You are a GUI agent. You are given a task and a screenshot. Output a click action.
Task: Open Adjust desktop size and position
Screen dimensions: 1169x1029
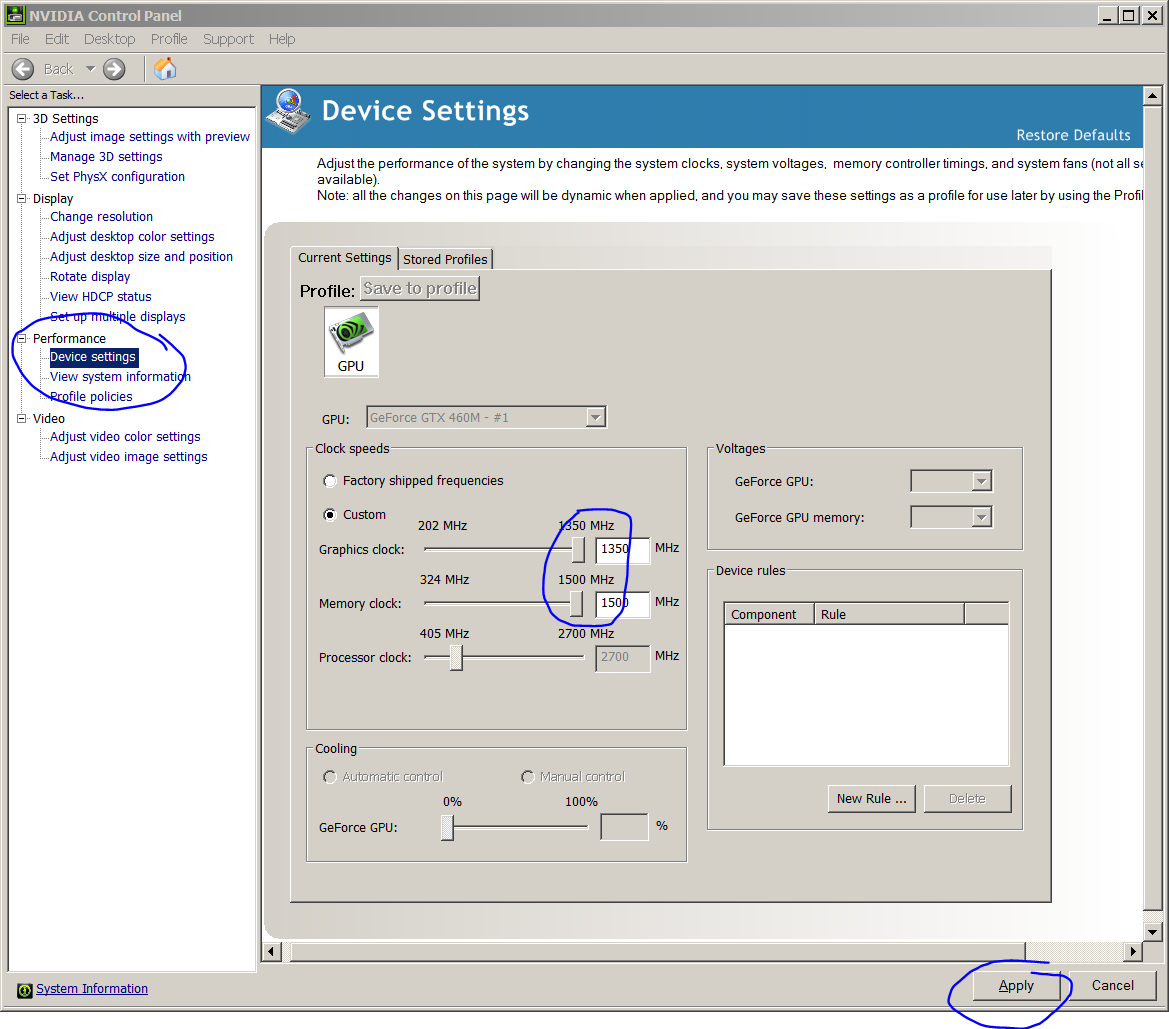(x=141, y=257)
